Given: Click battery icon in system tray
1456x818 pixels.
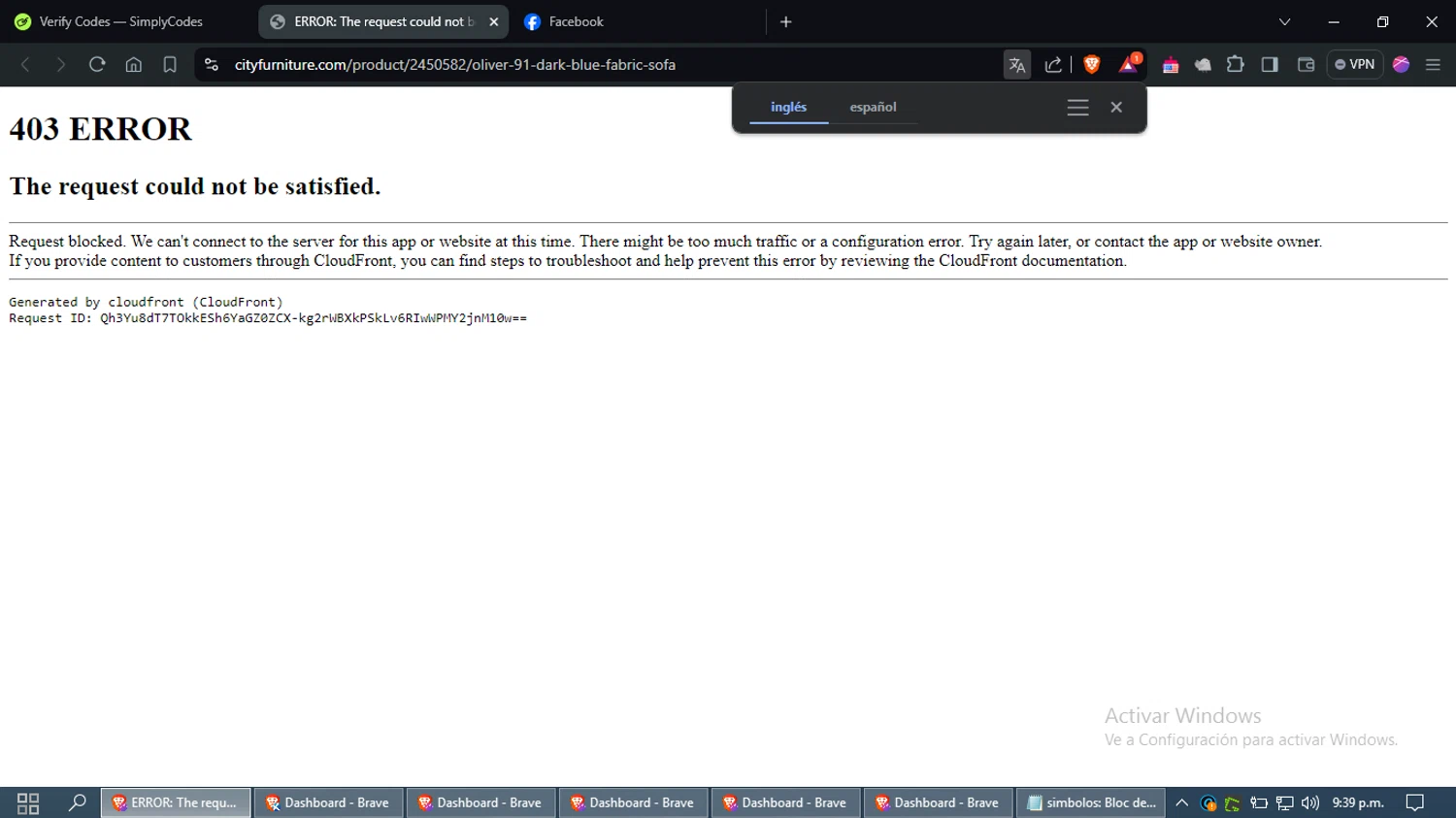Looking at the screenshot, I should pos(1259,803).
